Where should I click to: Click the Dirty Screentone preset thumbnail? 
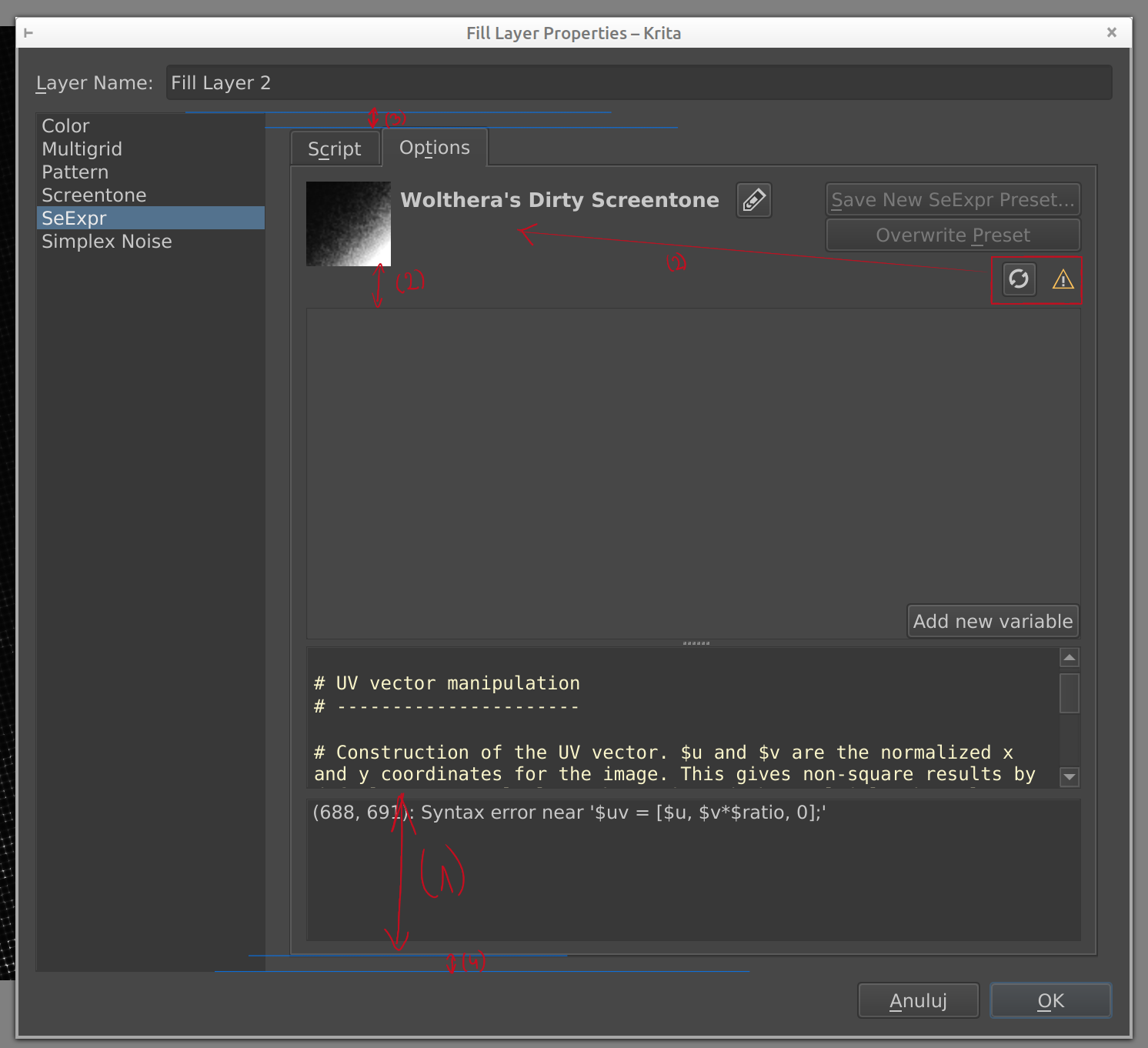[349, 224]
